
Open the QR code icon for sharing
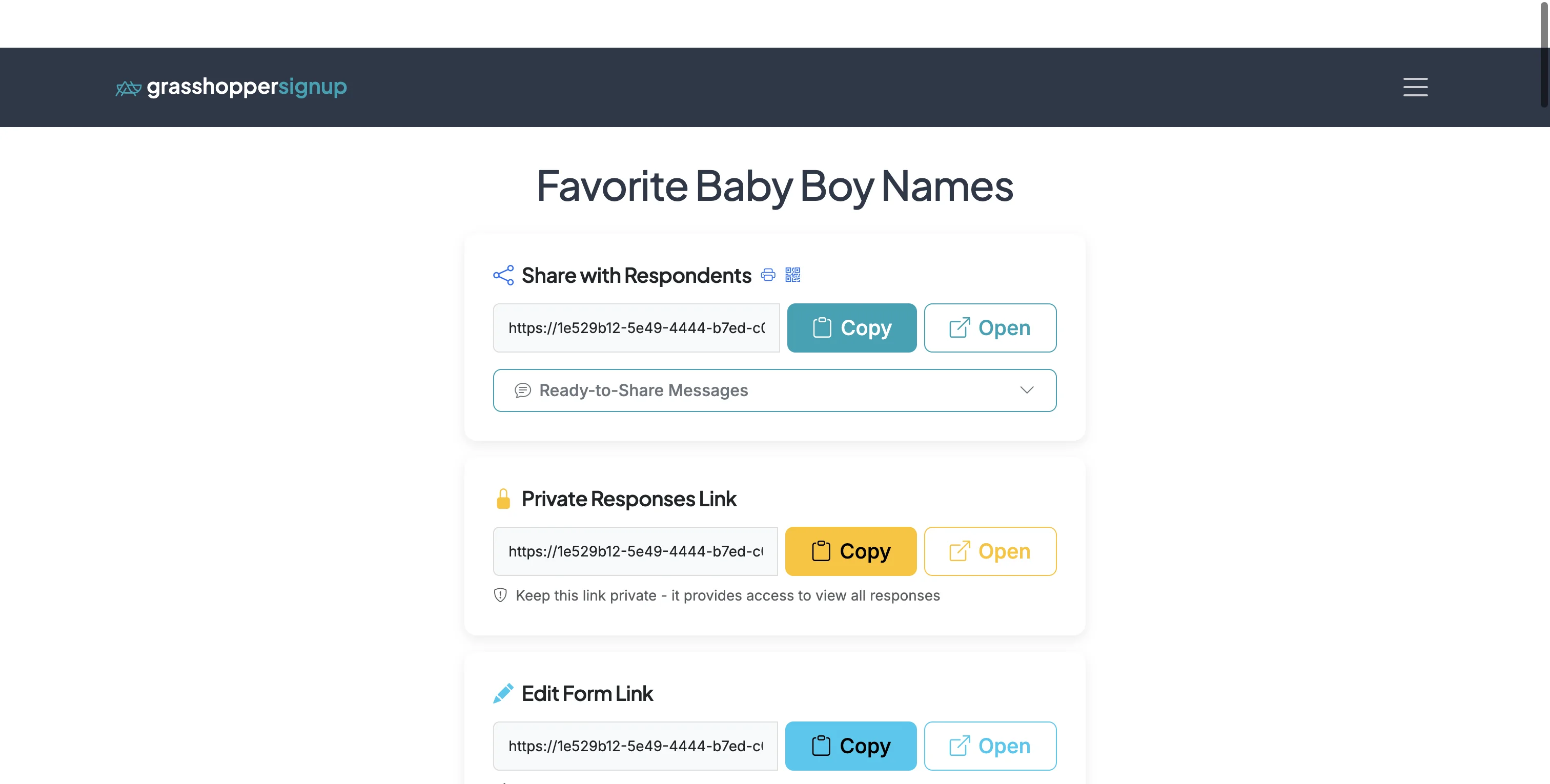[793, 275]
